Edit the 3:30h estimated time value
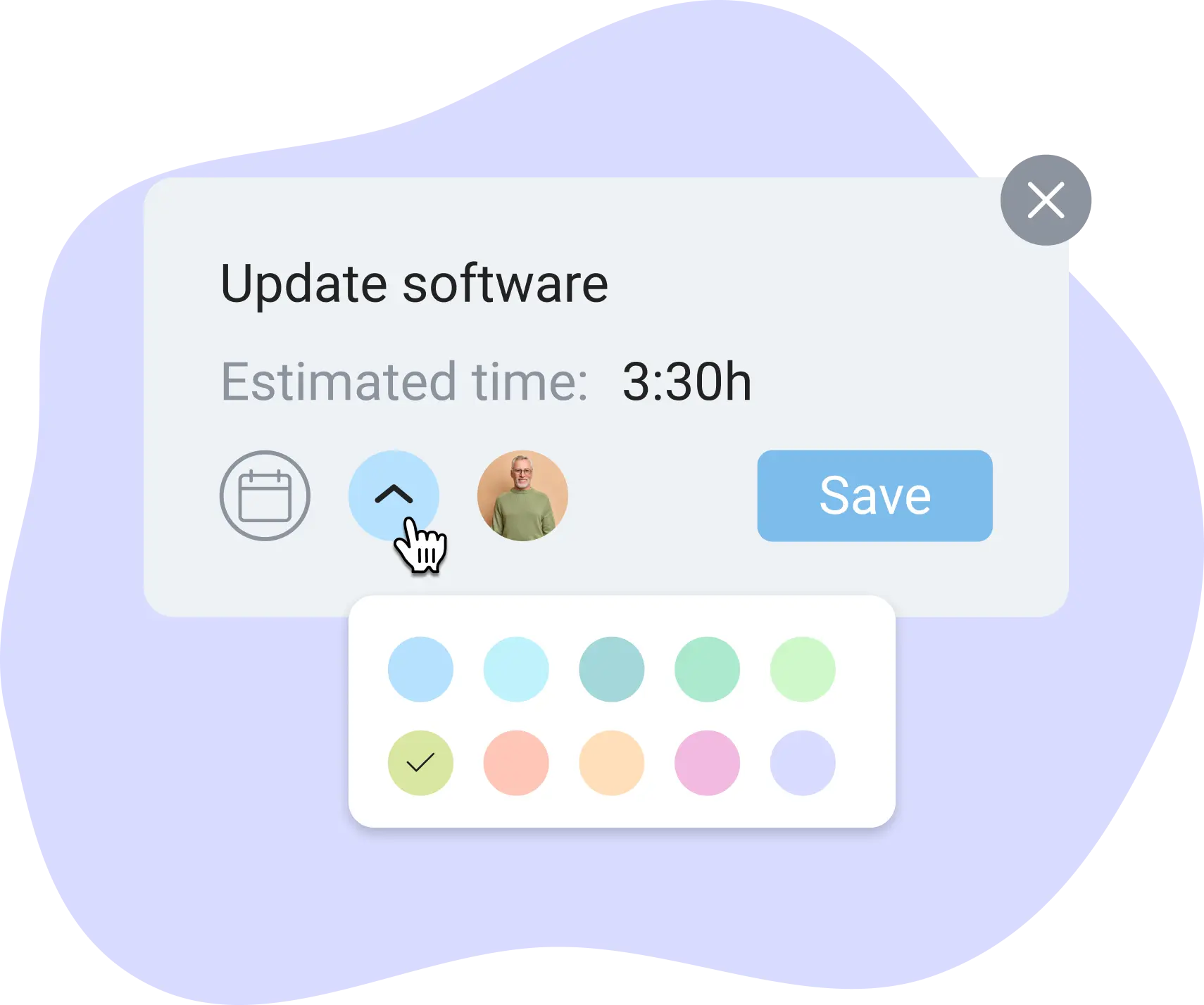This screenshot has height=1005, width=1204. point(687,382)
